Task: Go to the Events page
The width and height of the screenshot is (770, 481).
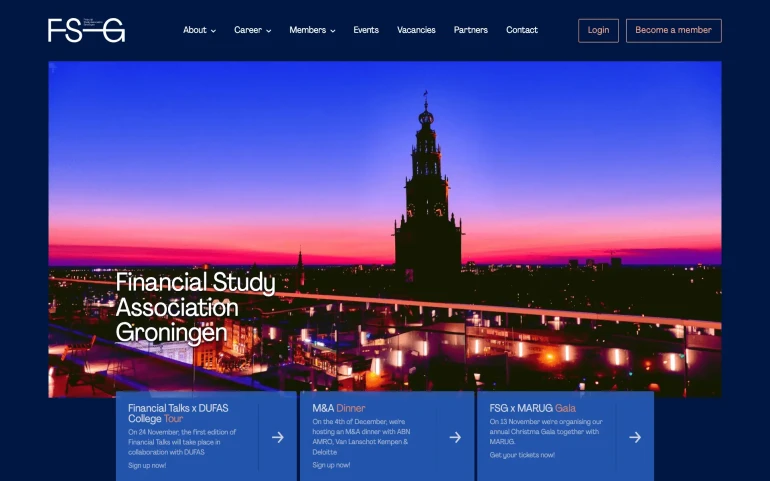Action: (x=366, y=30)
